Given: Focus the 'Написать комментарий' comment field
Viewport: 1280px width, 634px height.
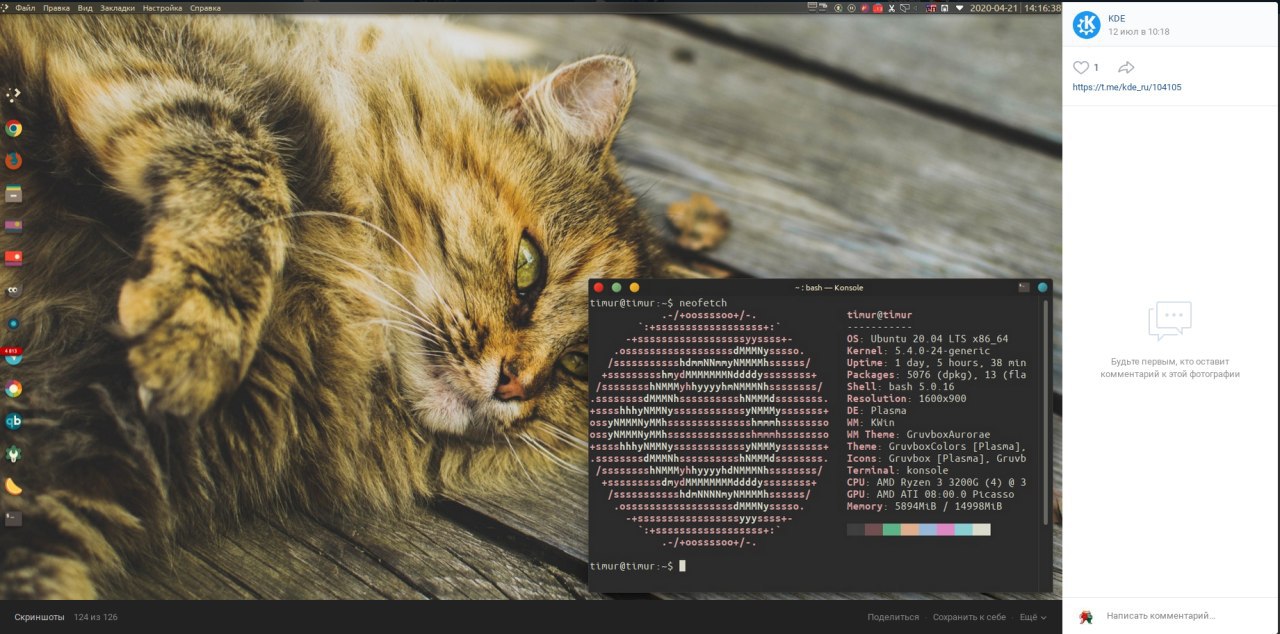Looking at the screenshot, I should pyautogui.click(x=1160, y=616).
